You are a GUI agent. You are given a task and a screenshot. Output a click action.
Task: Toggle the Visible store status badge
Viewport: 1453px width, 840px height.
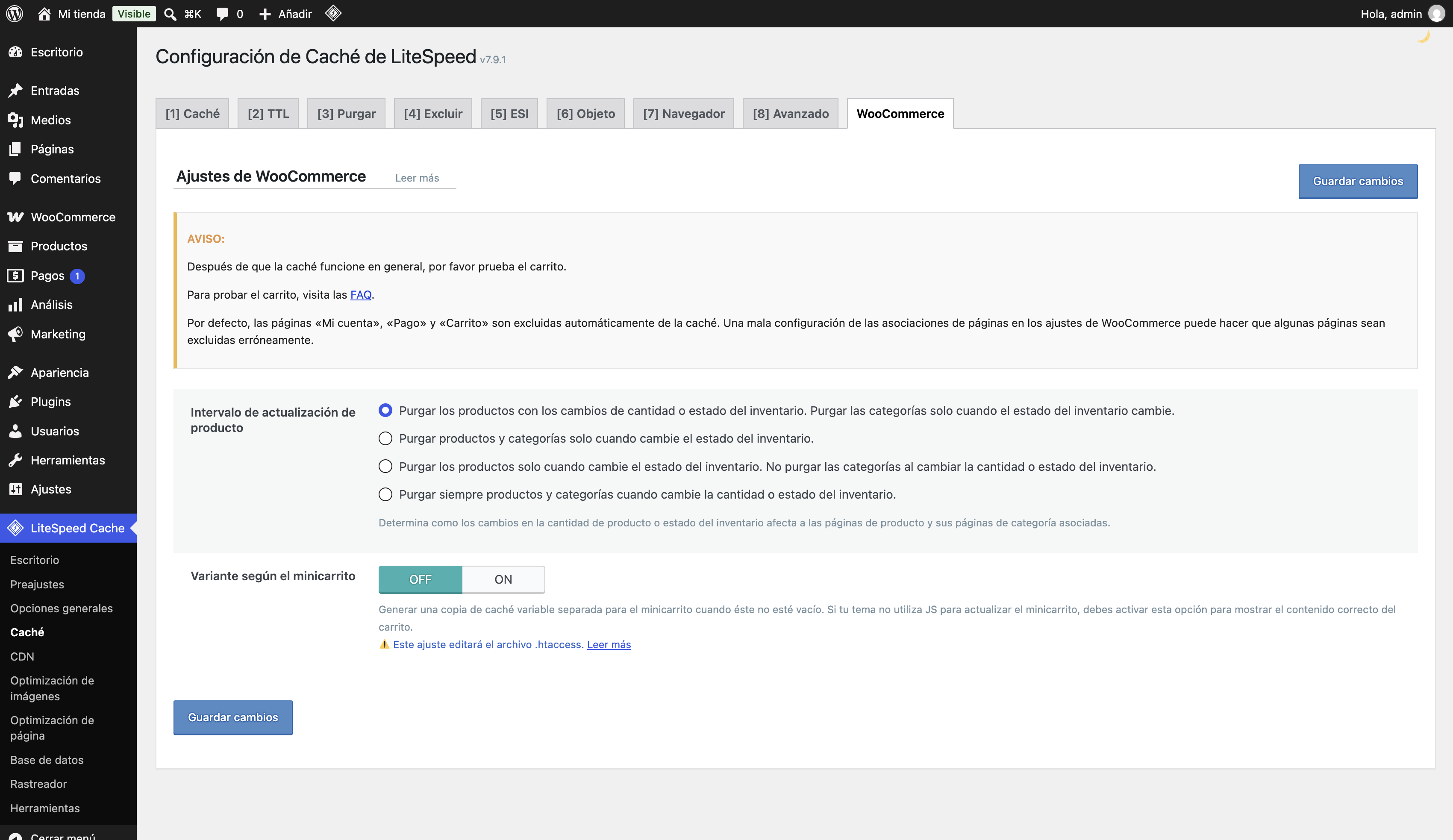(134, 14)
